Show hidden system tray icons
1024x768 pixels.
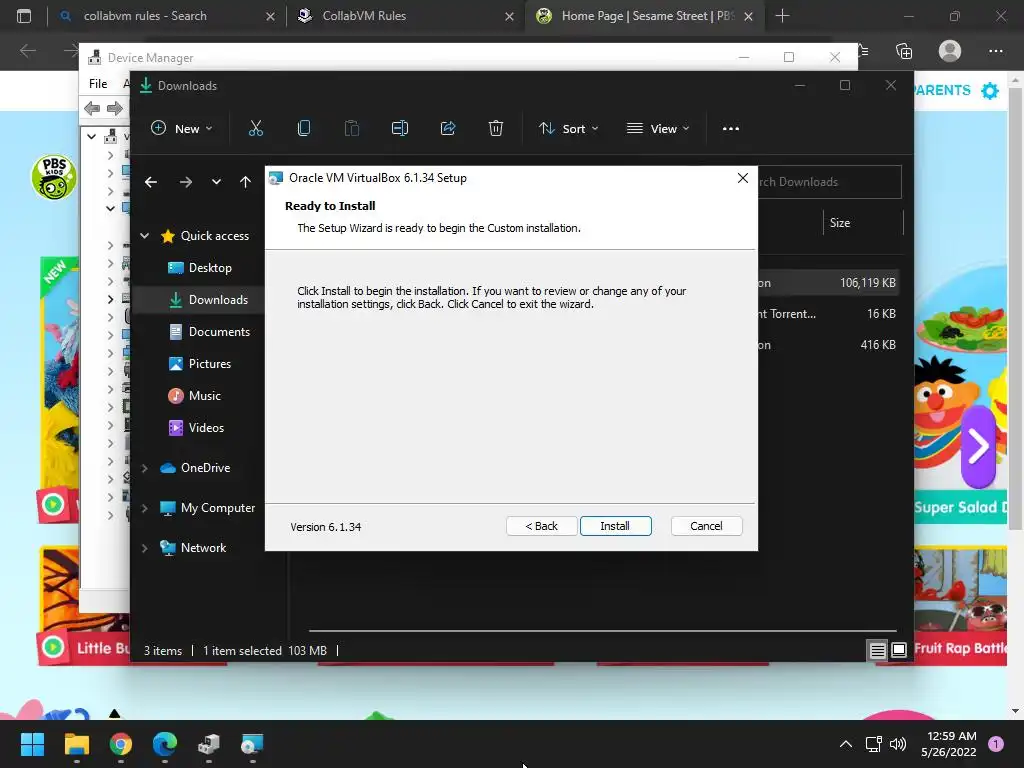846,744
